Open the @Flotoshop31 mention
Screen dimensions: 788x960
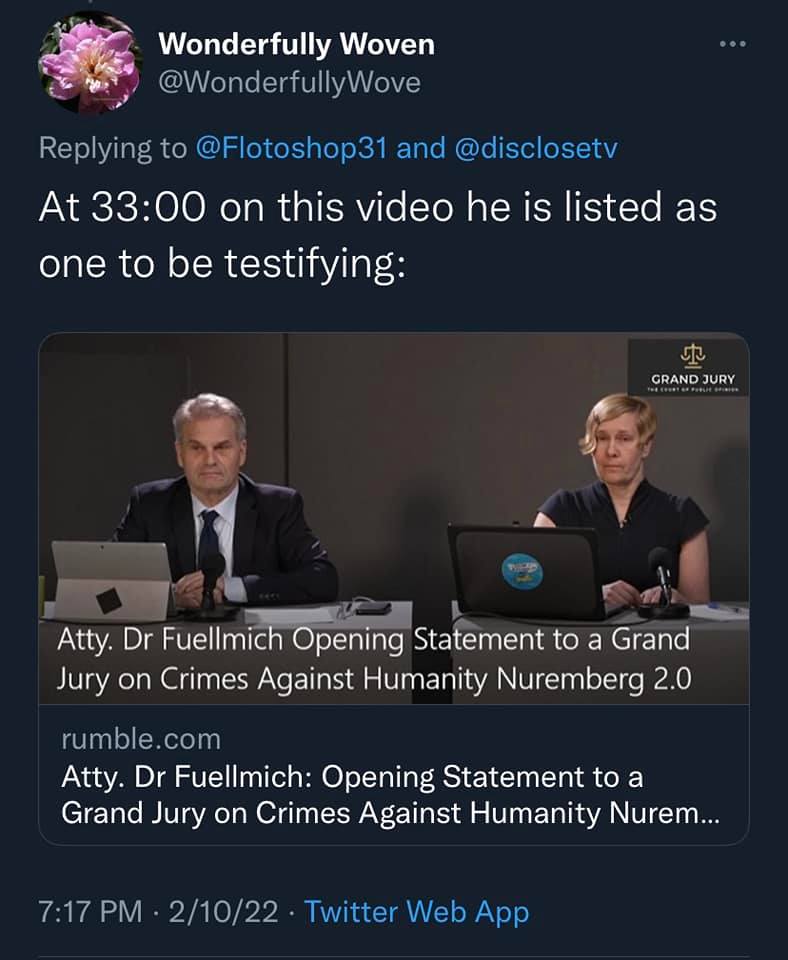[x=290, y=149]
